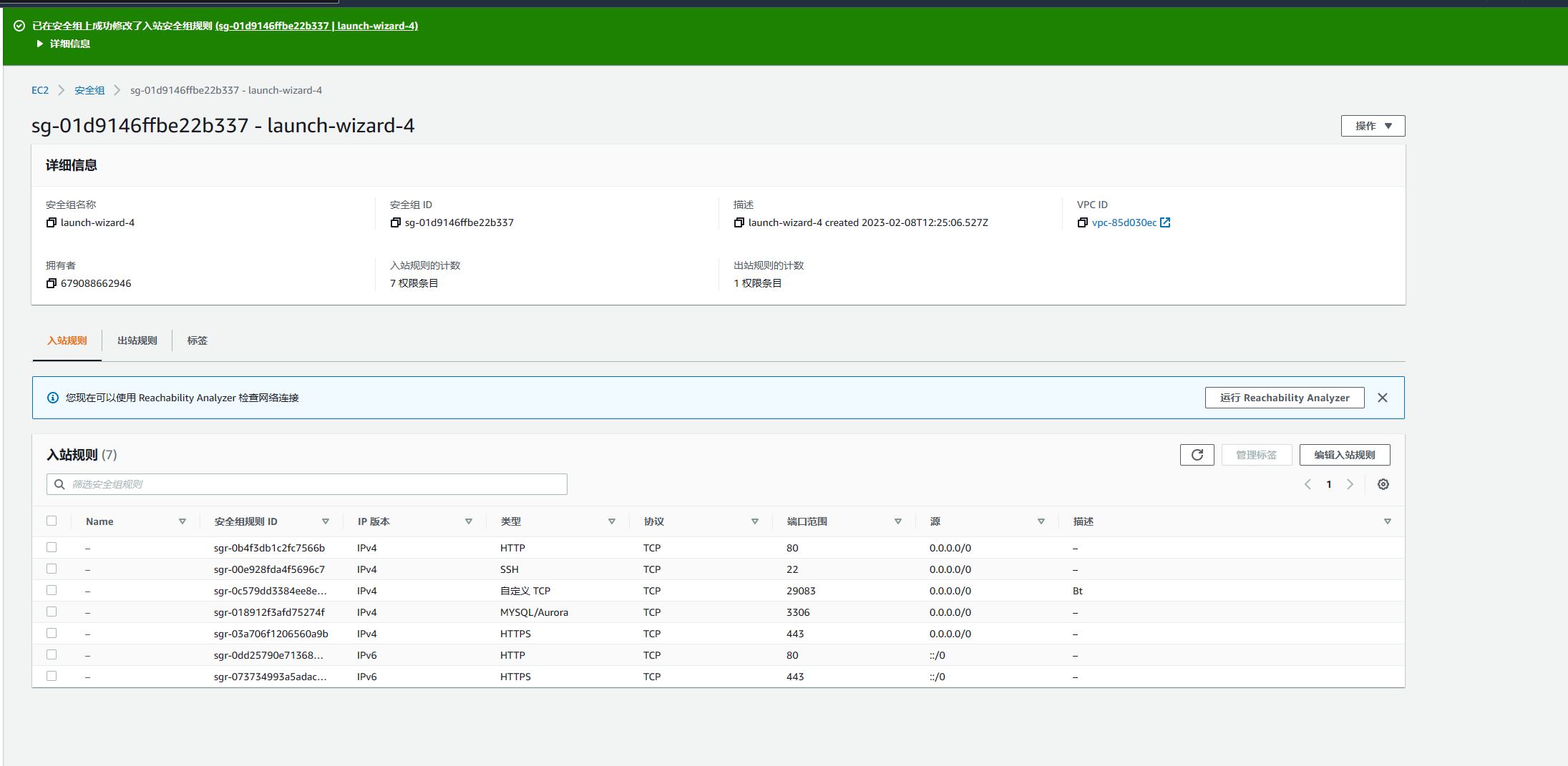Sort by the 类型 column arrow

(x=612, y=521)
